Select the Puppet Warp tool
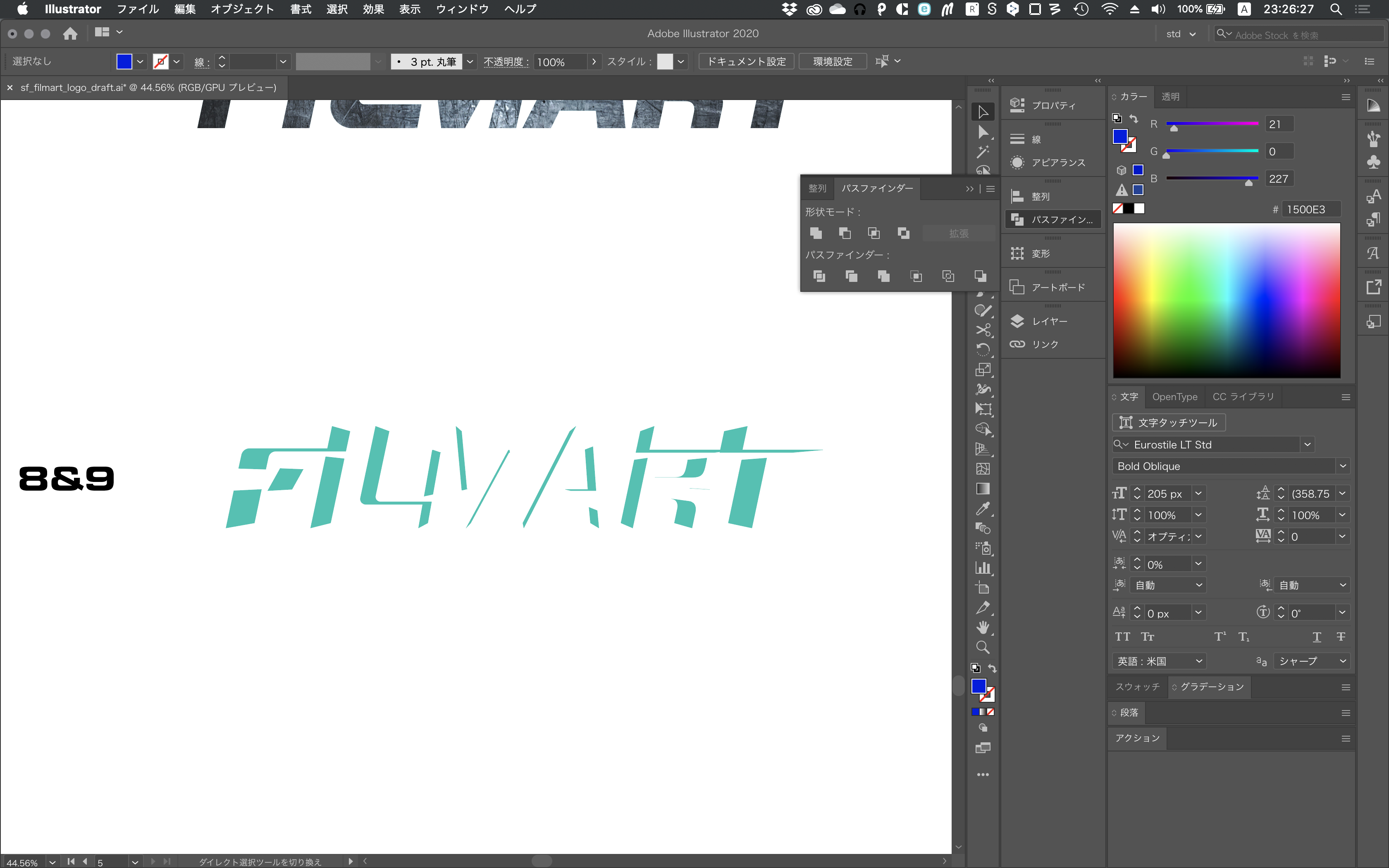1389x868 pixels. [x=983, y=389]
